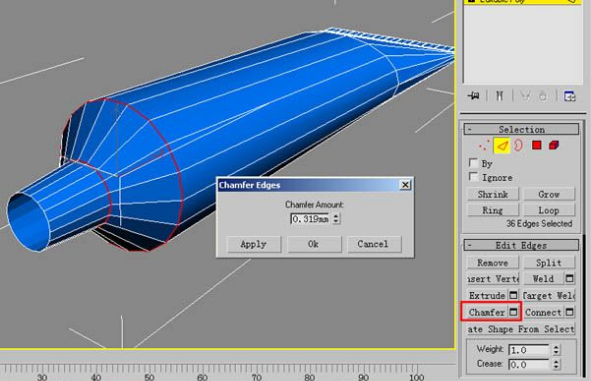Click Remove Modifier trash icon
Image resolution: width=591 pixels, height=381 pixels.
pos(543,96)
